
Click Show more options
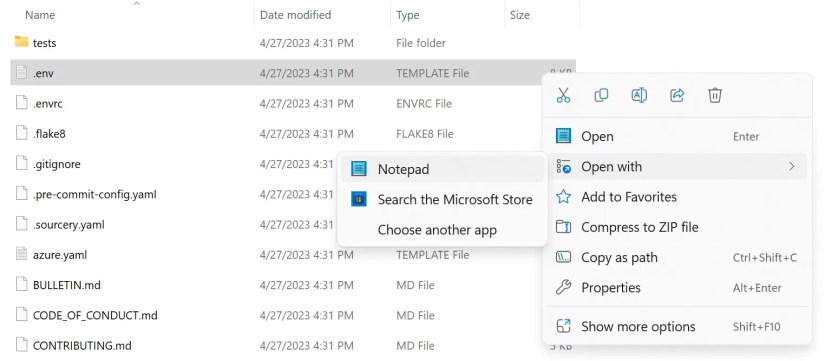pos(677,326)
